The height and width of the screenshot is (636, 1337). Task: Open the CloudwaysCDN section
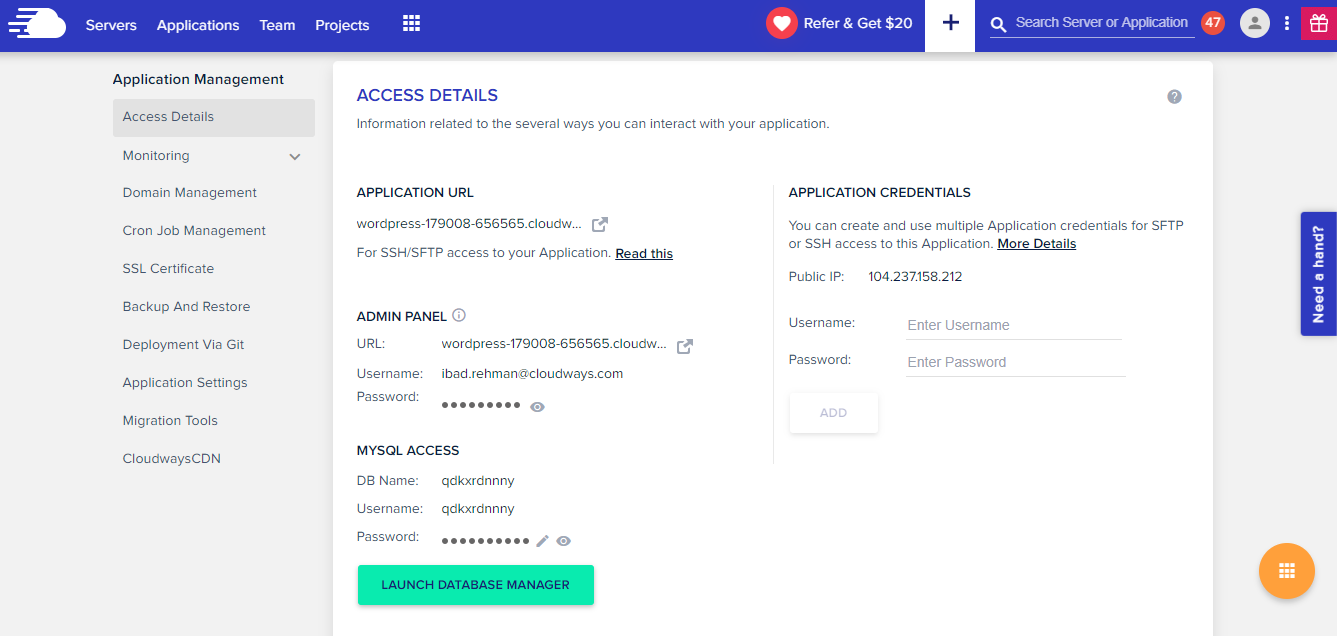172,459
